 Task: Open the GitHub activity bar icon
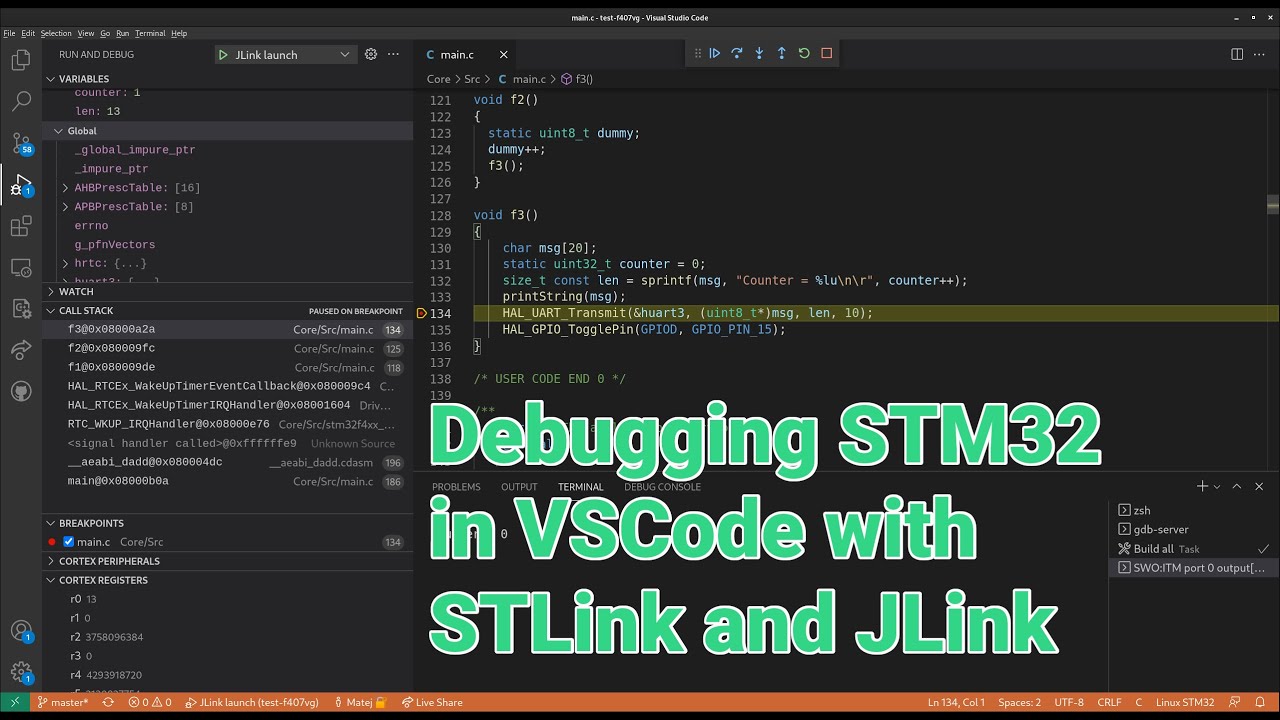(20, 390)
